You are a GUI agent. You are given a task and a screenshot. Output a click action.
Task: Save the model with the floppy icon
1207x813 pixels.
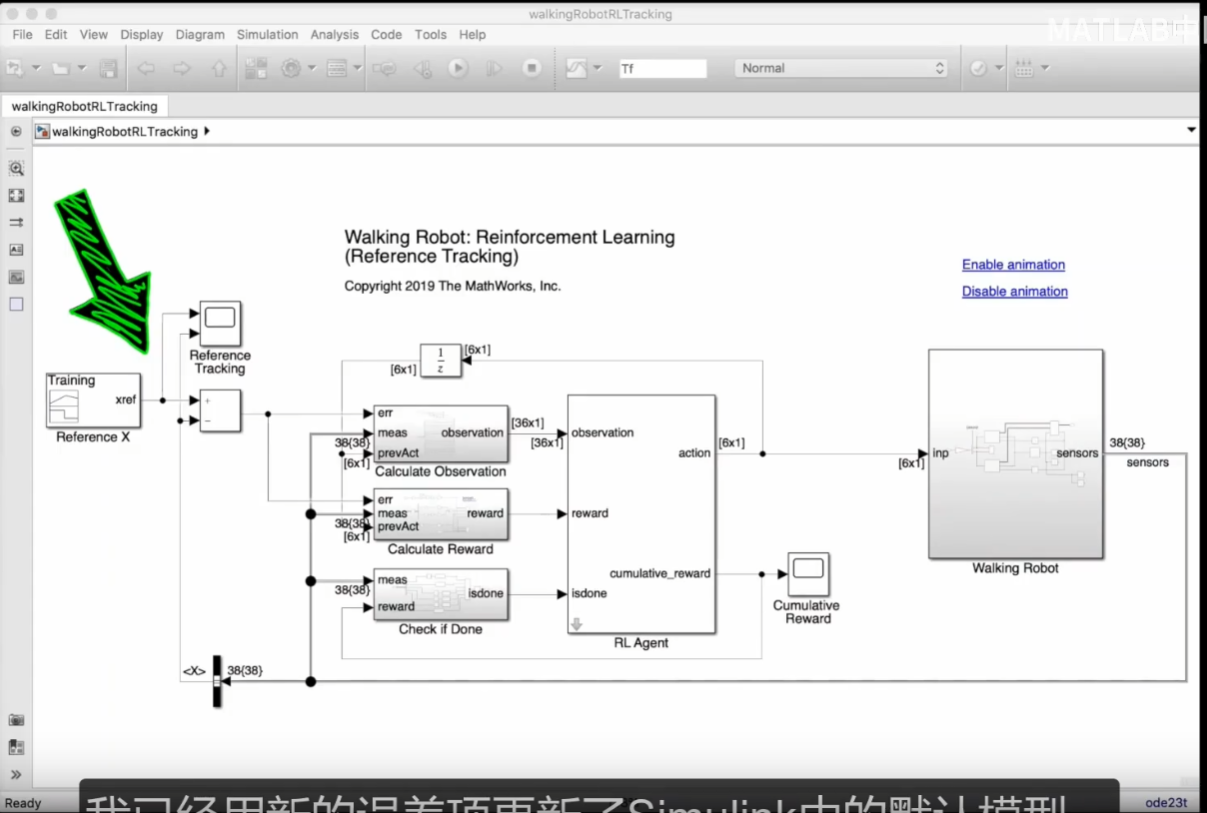(x=108, y=68)
